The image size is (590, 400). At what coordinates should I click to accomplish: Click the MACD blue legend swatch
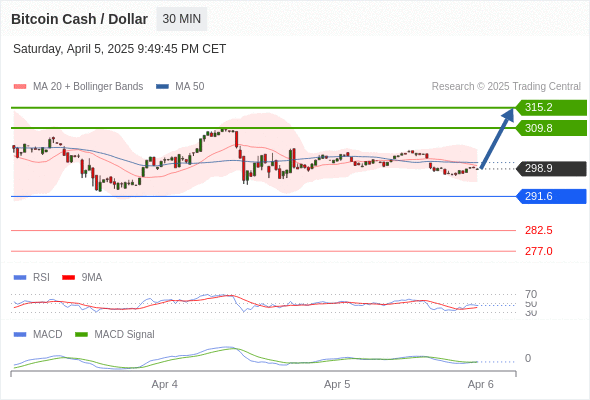click(x=20, y=335)
